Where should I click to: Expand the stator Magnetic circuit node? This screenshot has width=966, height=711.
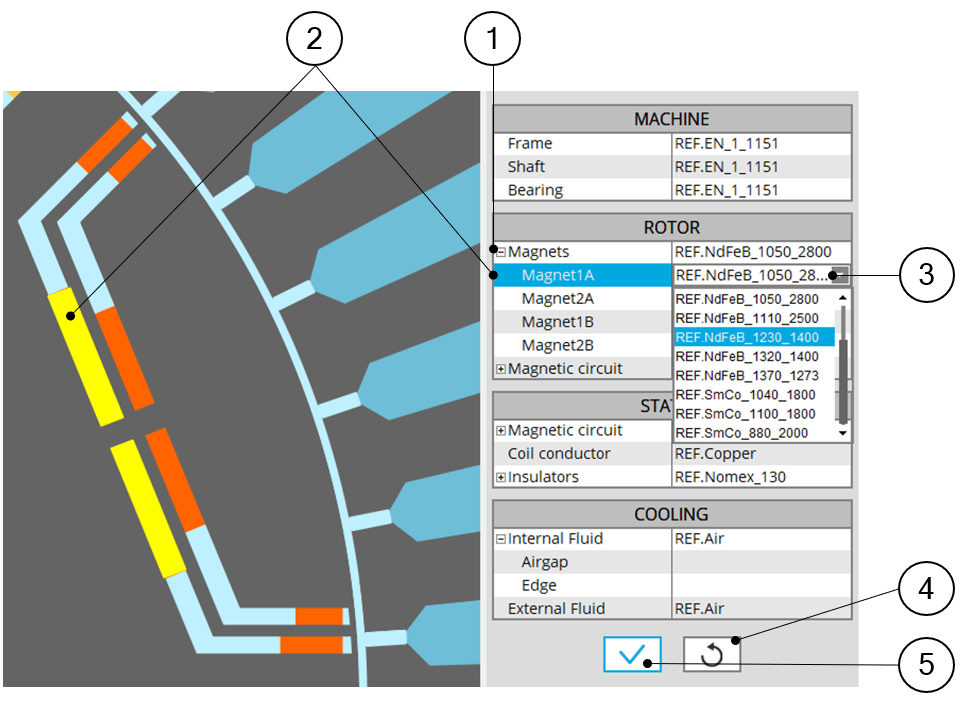500,431
